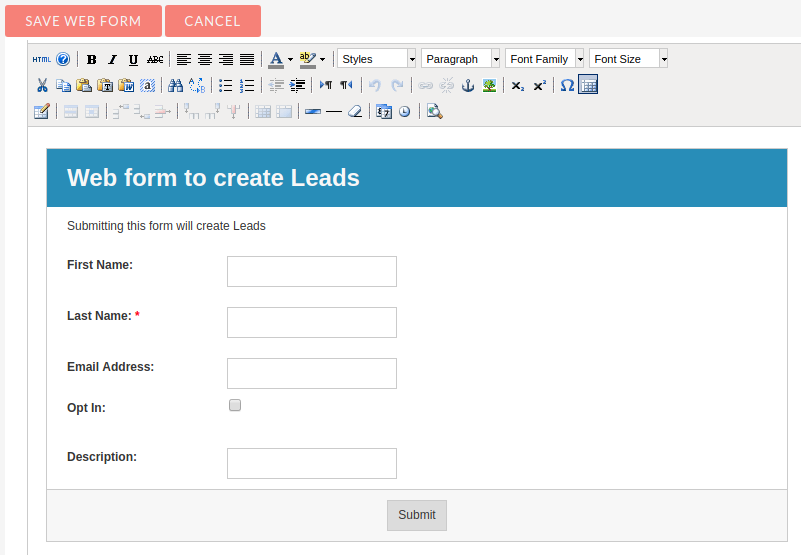Click the cut scissors icon
801x555 pixels.
pos(42,85)
